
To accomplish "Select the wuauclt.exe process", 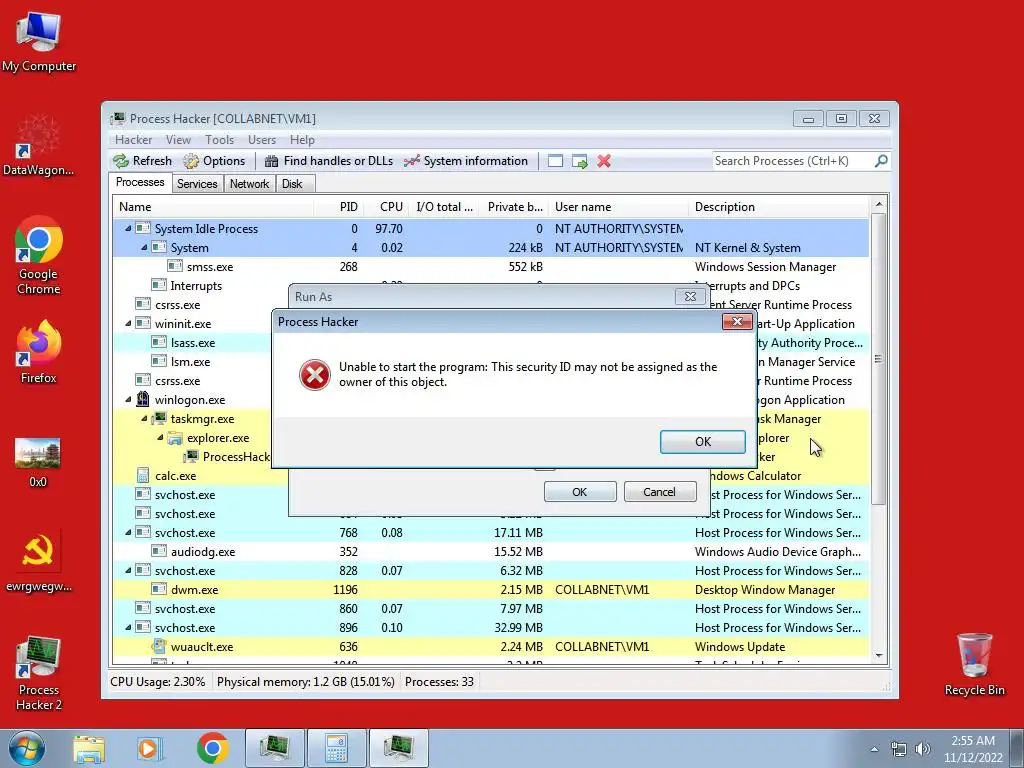I will tap(490, 647).
